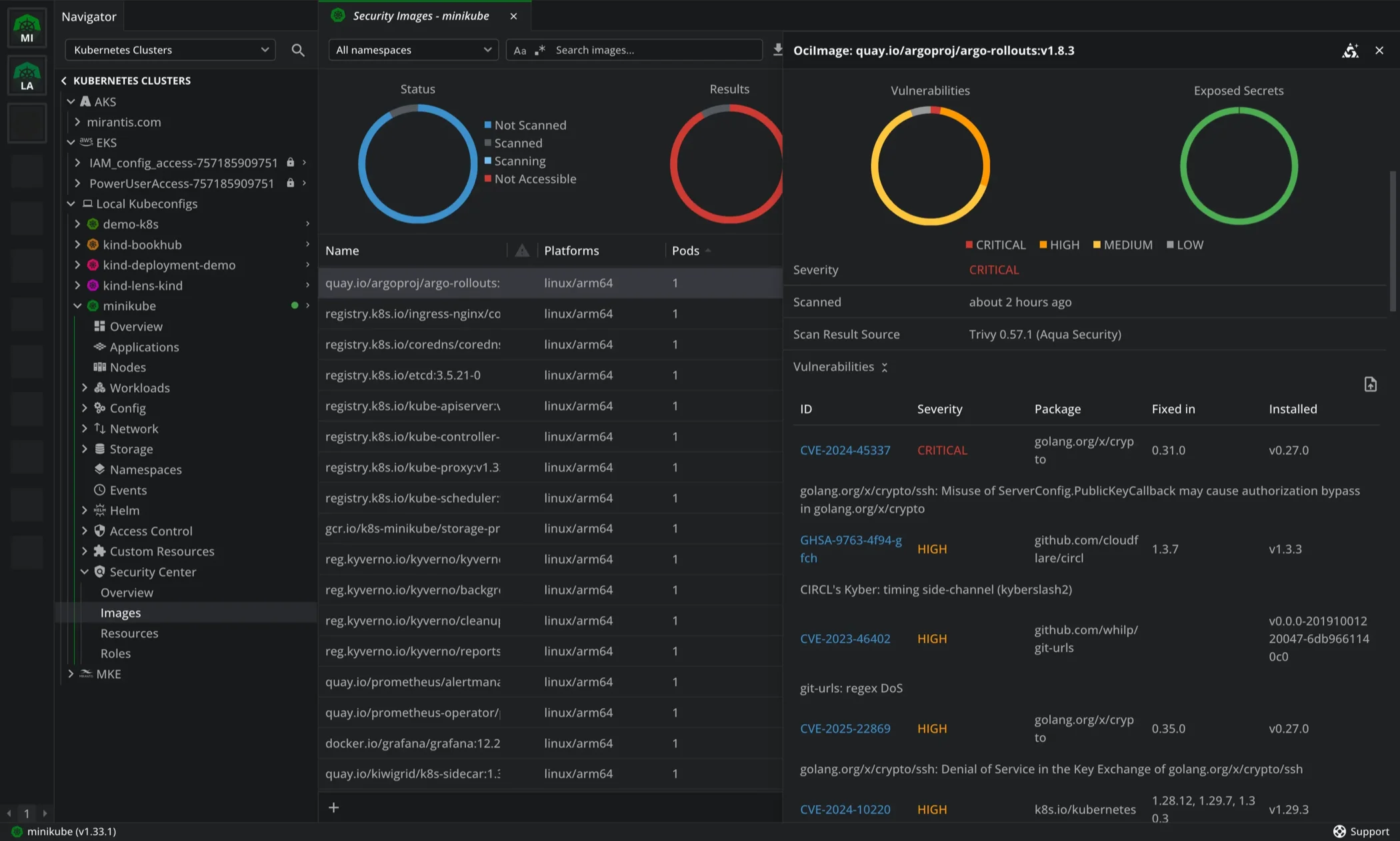This screenshot has width=1400, height=841.
Task: Toggle HIGH legend in Vulnerabilities chart
Action: [x=1059, y=245]
